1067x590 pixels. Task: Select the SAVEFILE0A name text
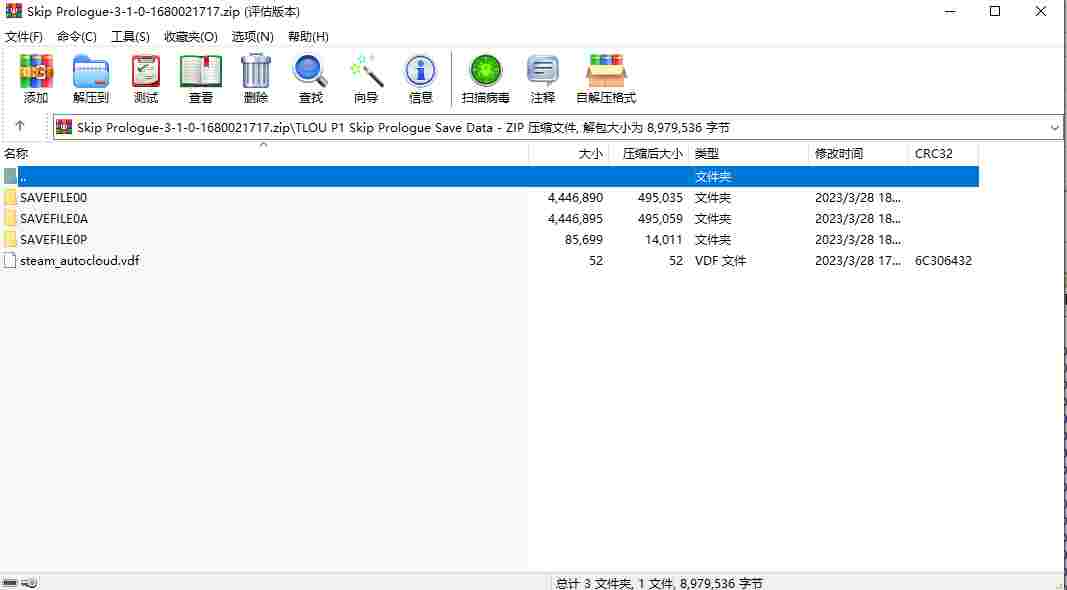tap(54, 219)
